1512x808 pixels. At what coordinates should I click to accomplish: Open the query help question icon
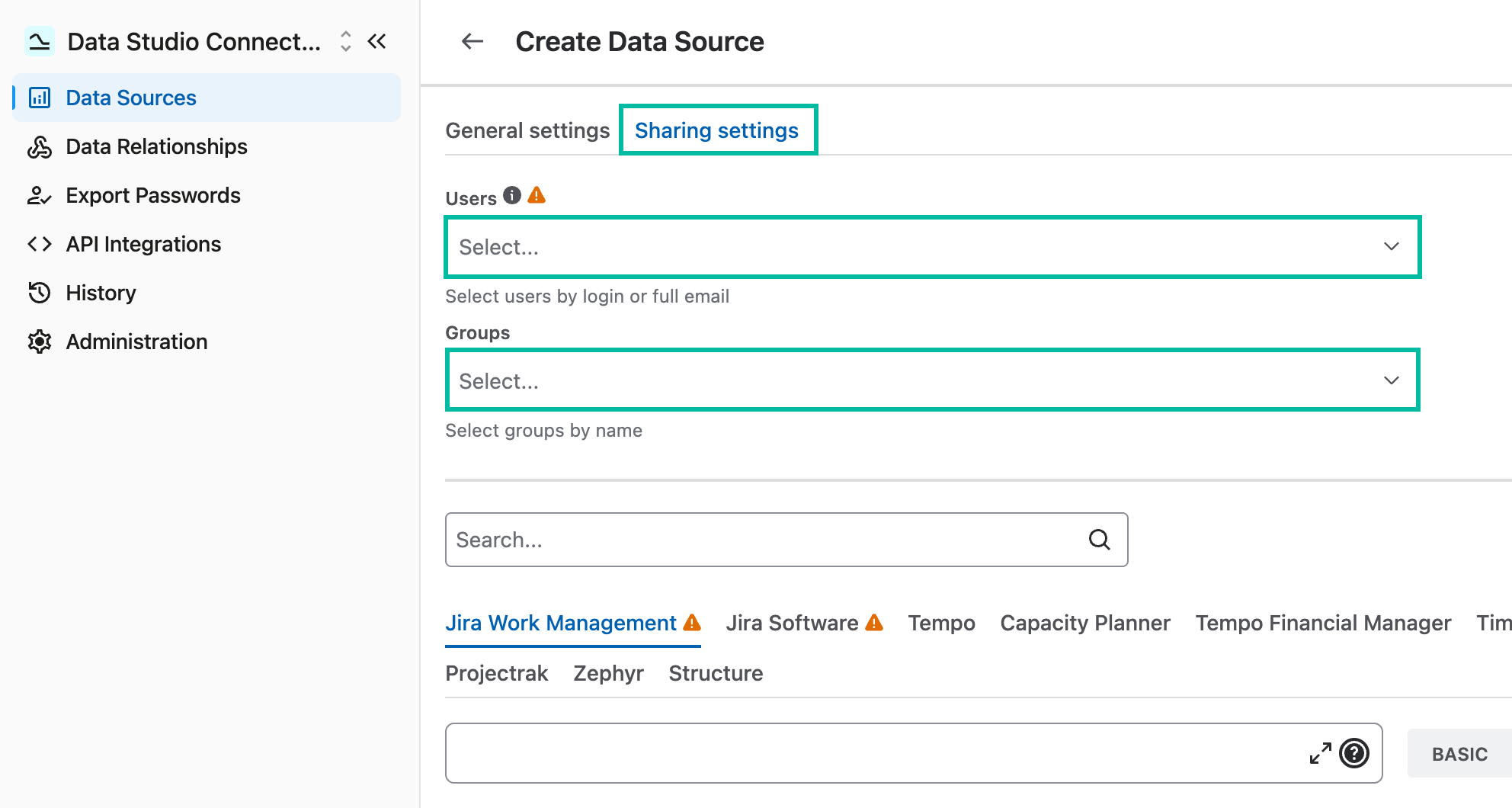tap(1354, 753)
